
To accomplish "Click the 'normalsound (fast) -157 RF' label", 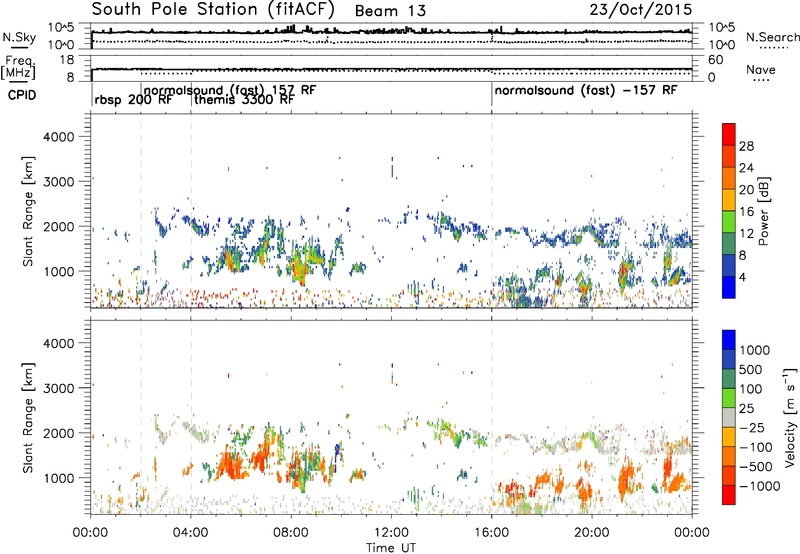I will point(586,91).
